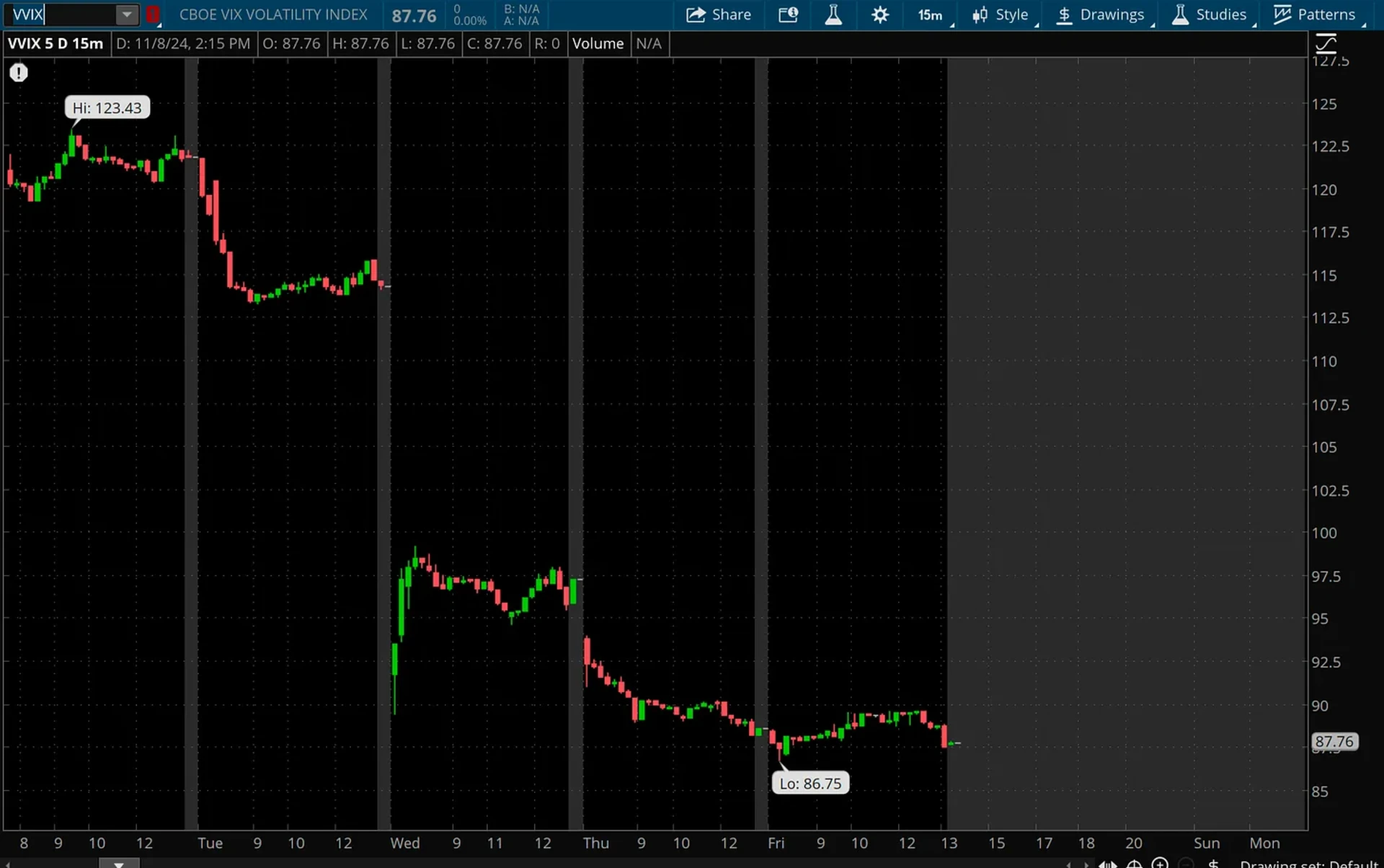Screen dimensions: 1384x868
Task: Click the crosshair pan icon
Action: (1134, 863)
